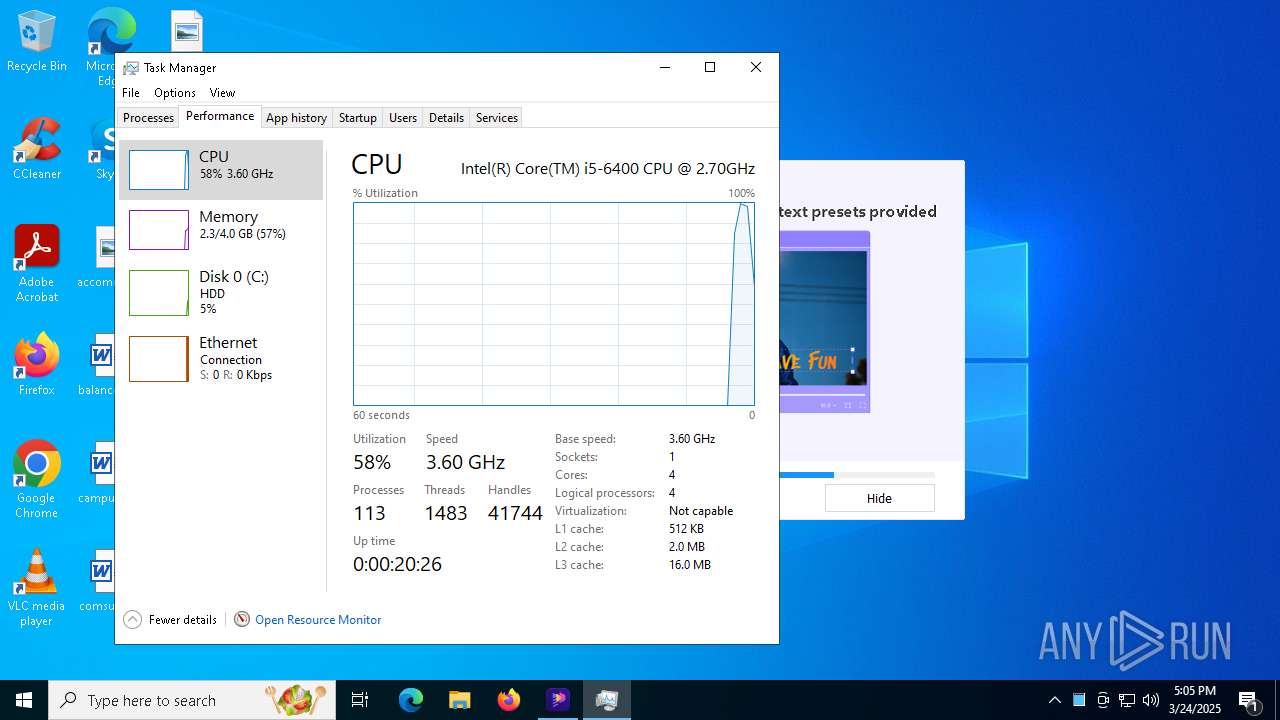Open the purple video app taskbar icon
Viewport: 1280px width, 720px height.
(x=558, y=700)
